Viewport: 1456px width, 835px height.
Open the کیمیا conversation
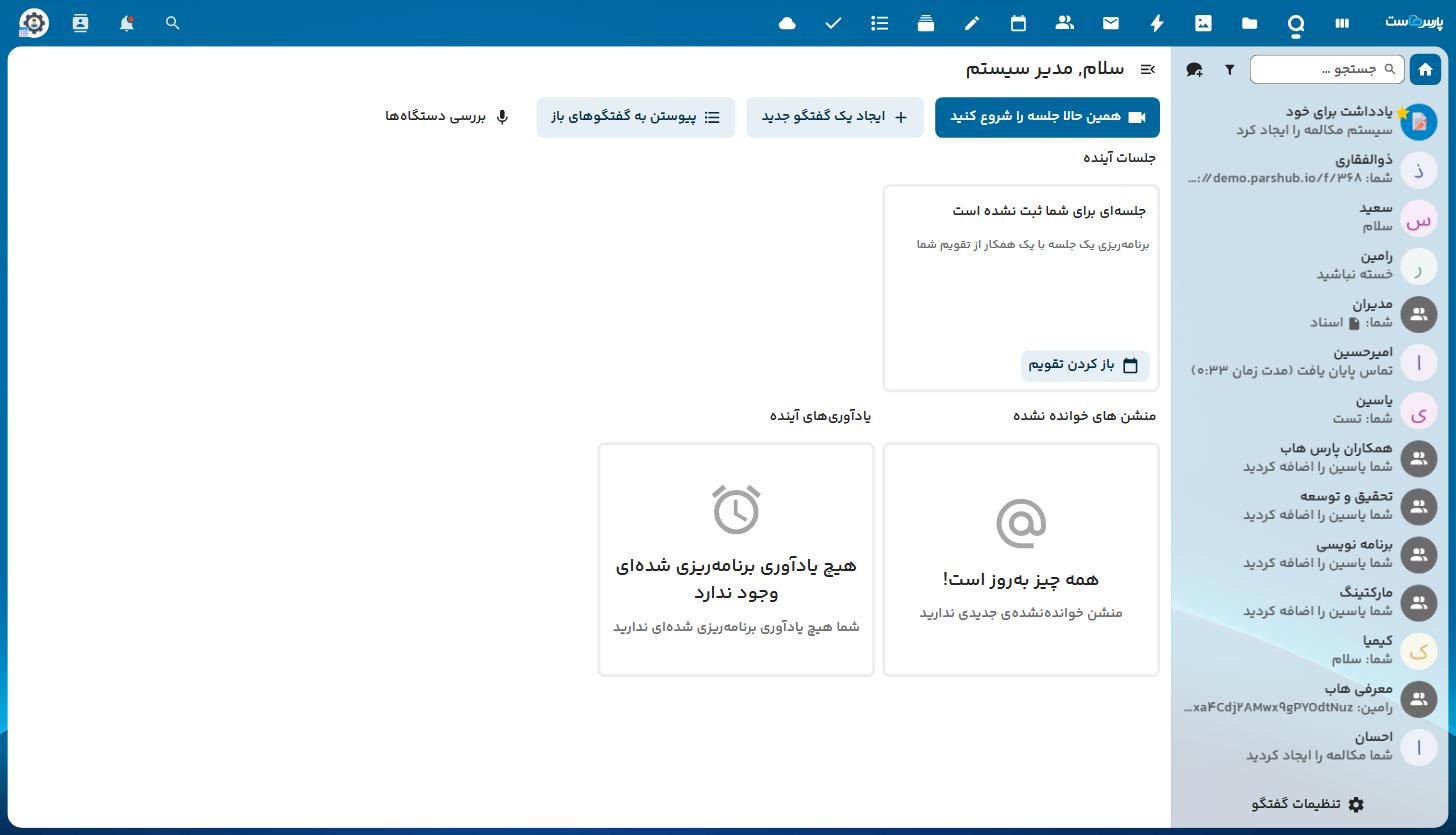(x=1310, y=650)
